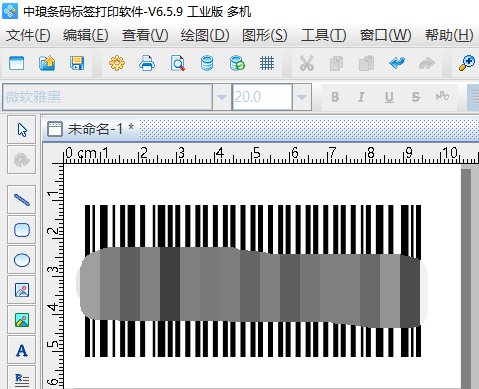Select the rounded rectangle tool
This screenshot has width=479, height=389.
coord(22,230)
